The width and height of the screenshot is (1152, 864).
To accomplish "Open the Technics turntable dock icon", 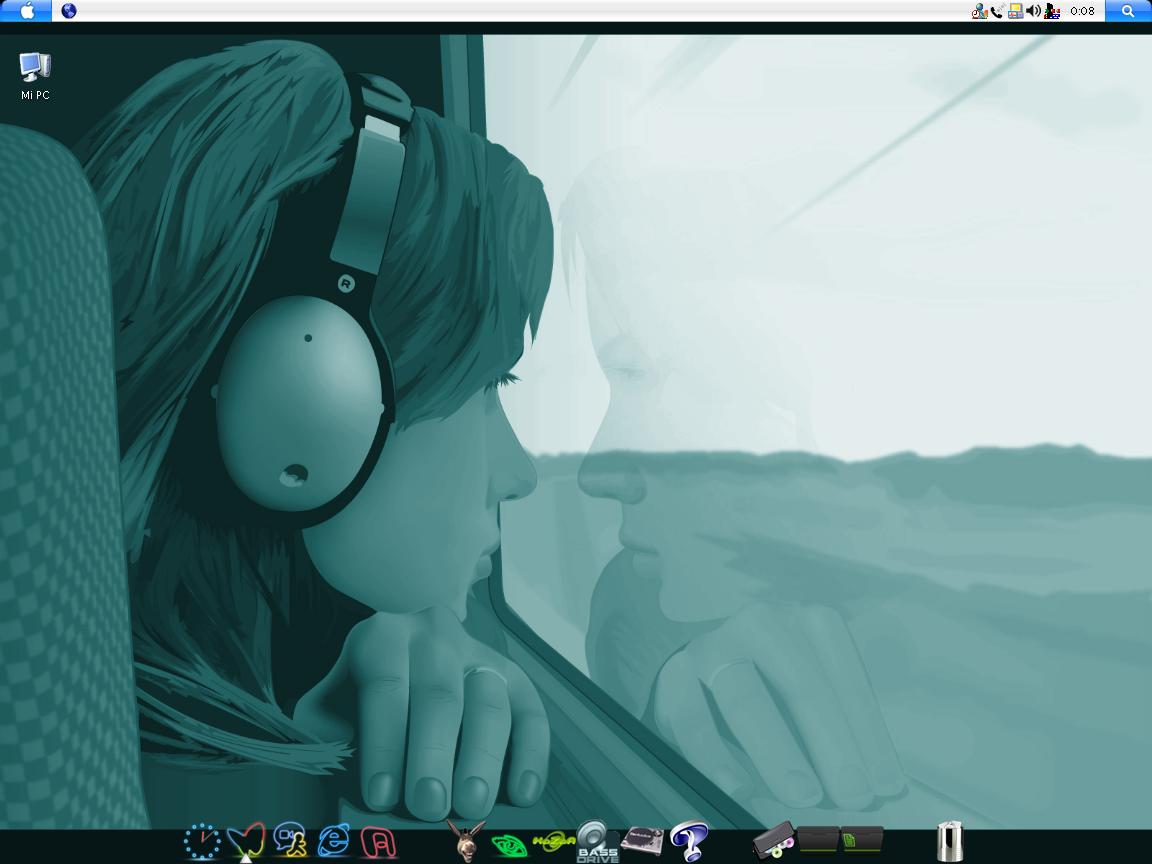I will tap(642, 840).
